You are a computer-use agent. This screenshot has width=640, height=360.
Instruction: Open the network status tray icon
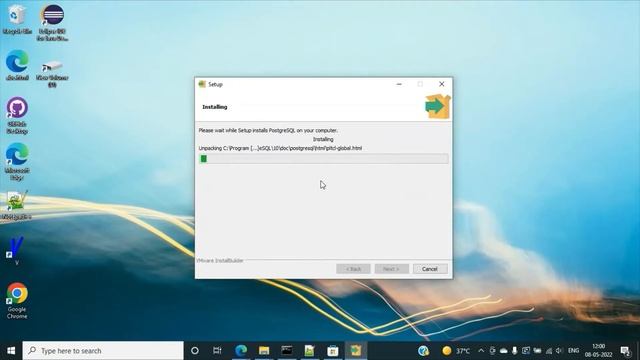click(x=549, y=351)
